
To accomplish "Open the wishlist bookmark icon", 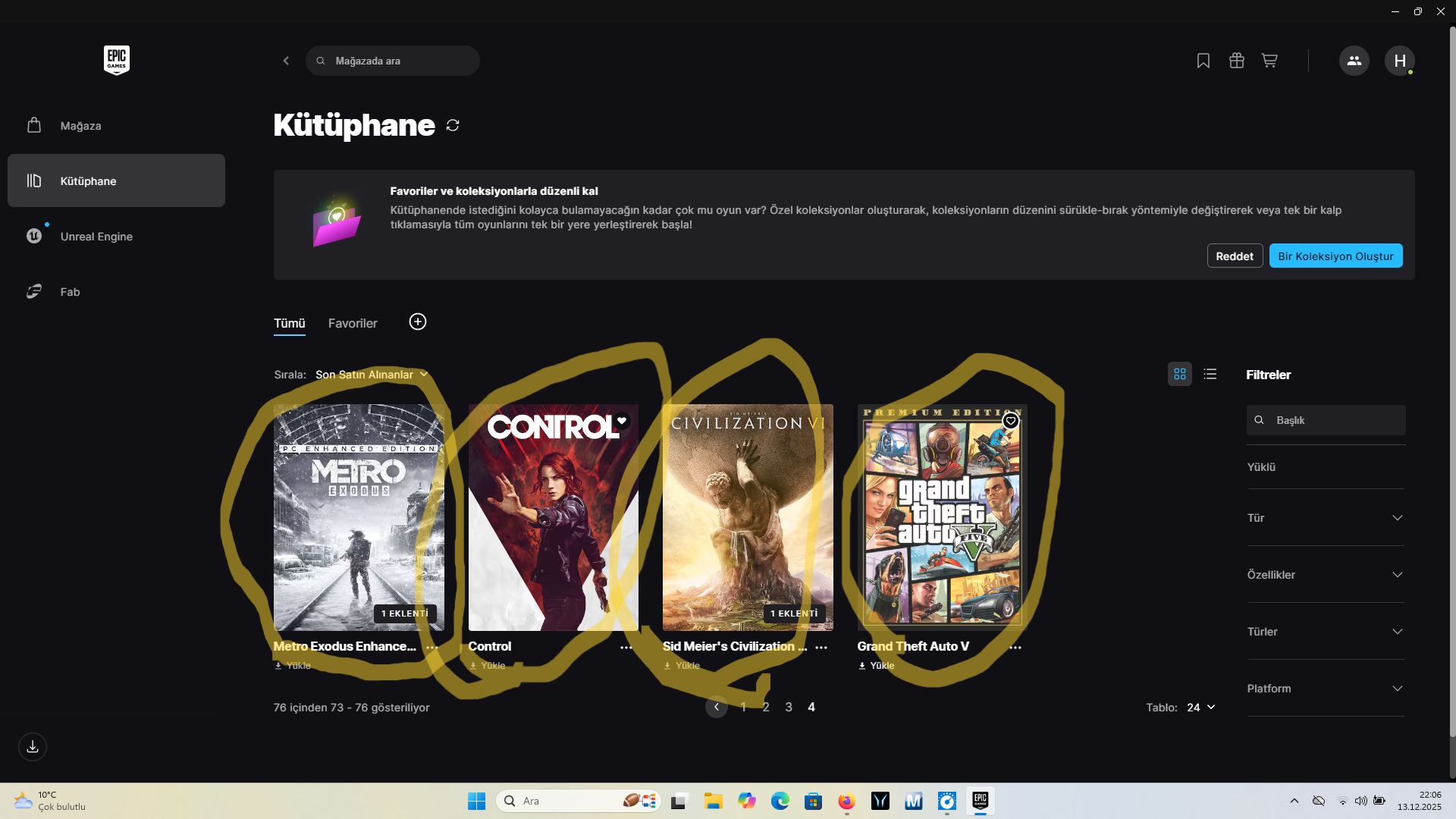I will click(x=1203, y=61).
